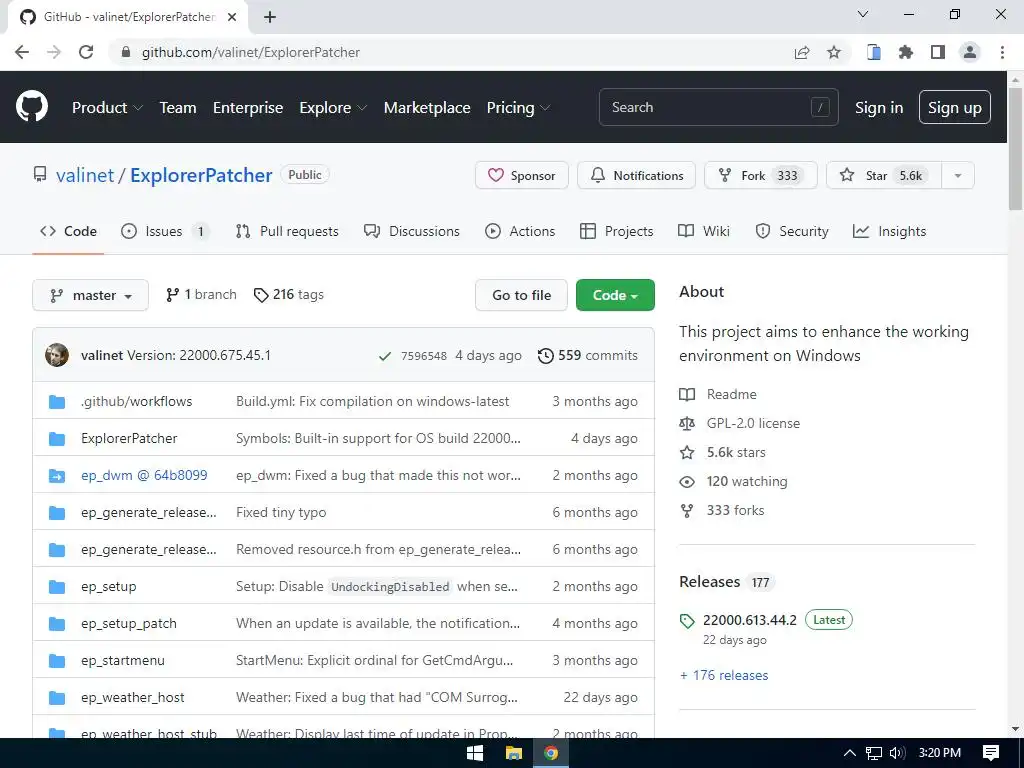1024x768 pixels.
Task: Open the GPL-2.0 license link
Action: pos(753,424)
